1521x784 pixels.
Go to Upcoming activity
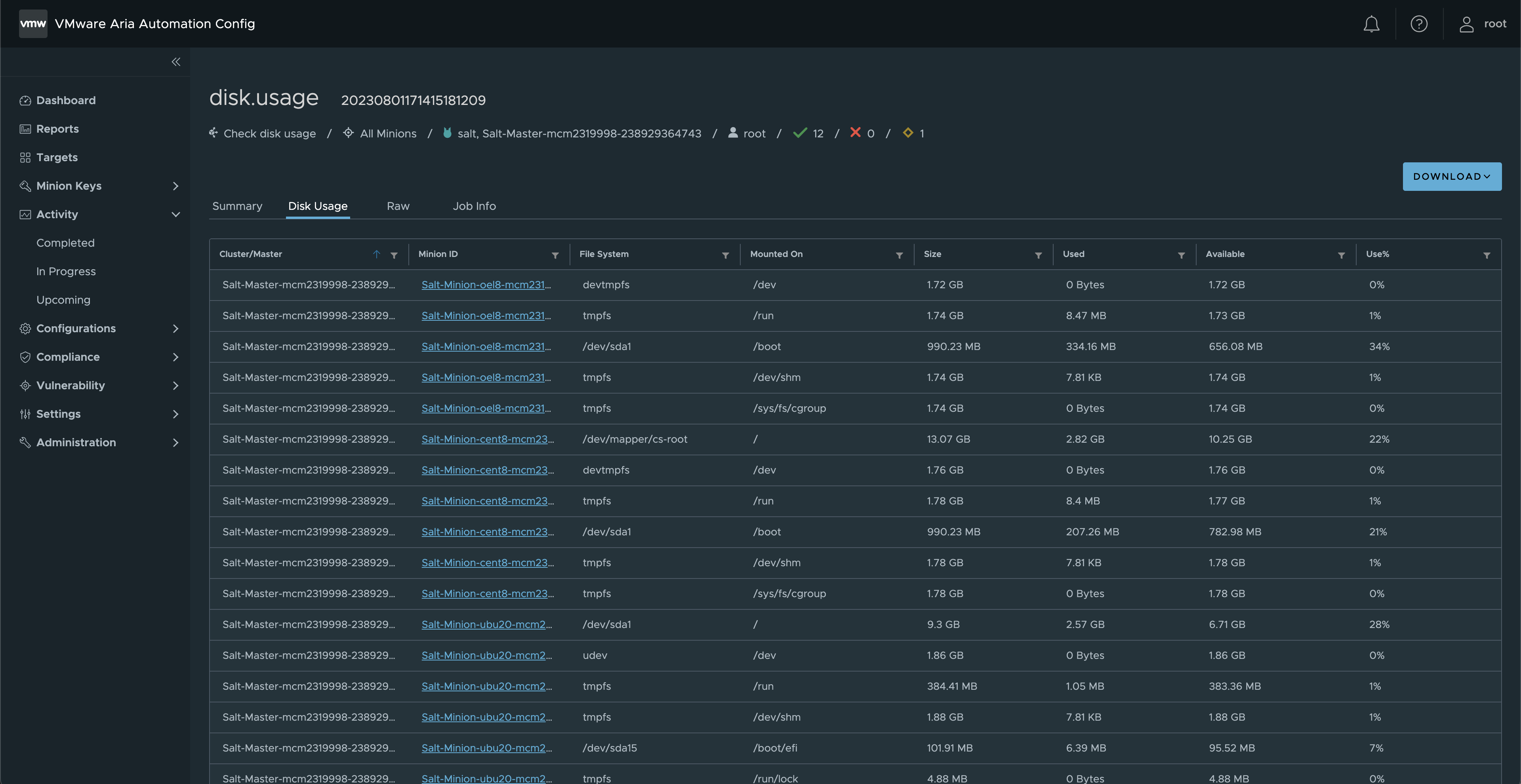pos(63,300)
